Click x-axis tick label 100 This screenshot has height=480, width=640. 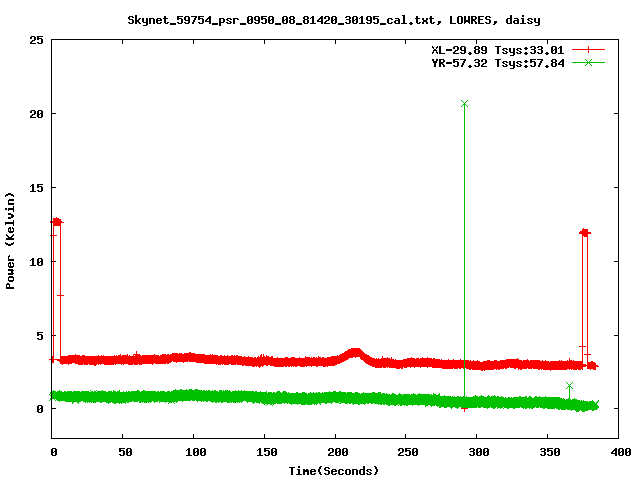[196, 452]
